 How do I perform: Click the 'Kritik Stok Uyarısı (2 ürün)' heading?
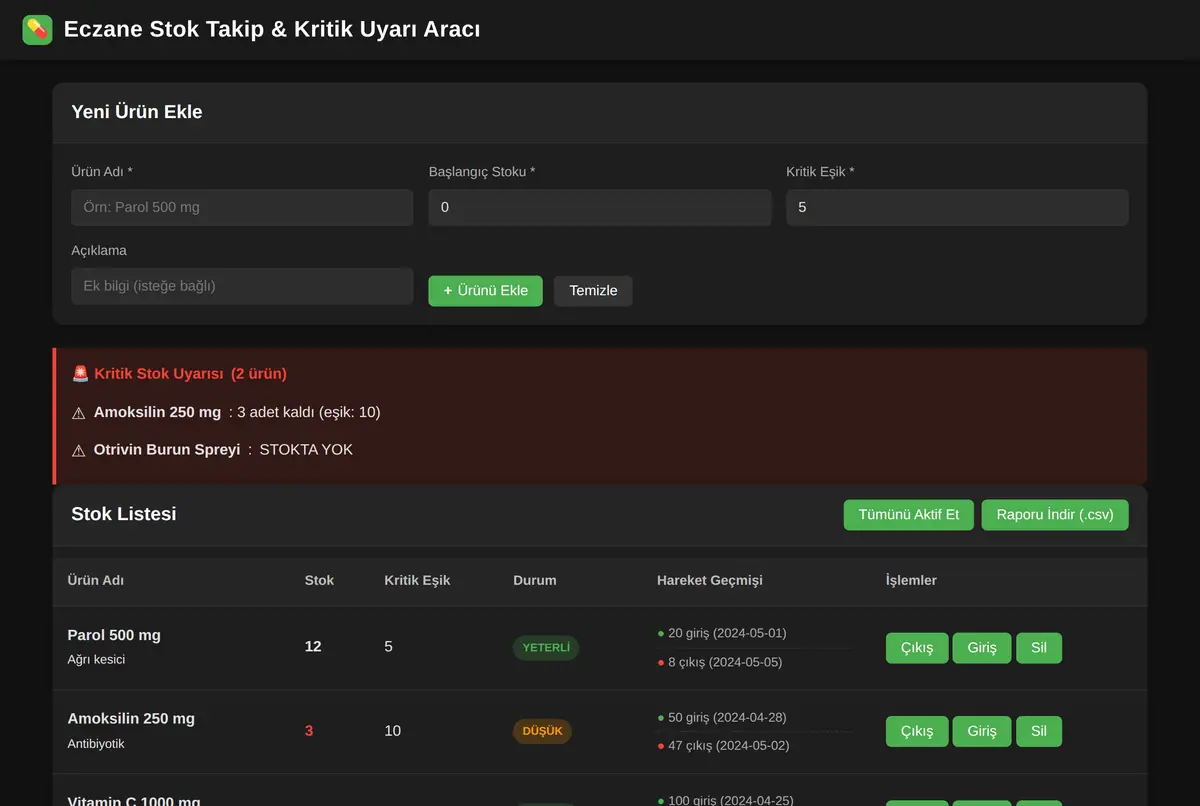(190, 374)
